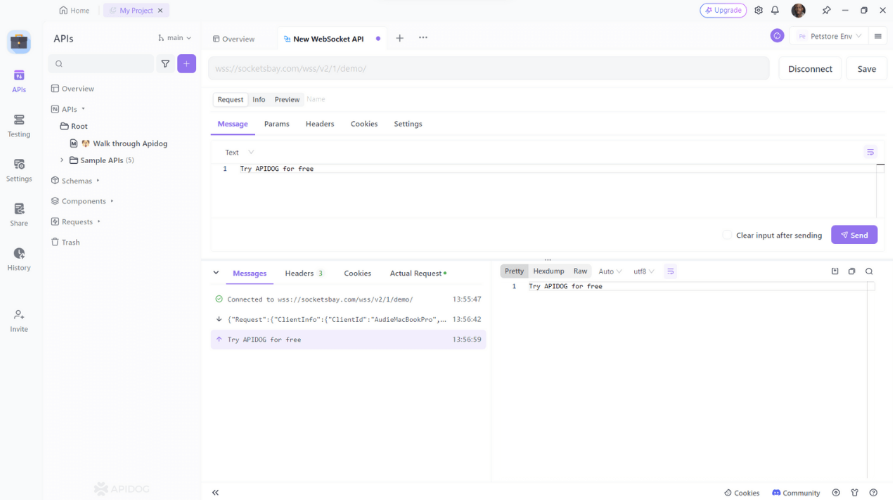Image resolution: width=893 pixels, height=500 pixels.
Task: Open Community link in status bar
Action: tap(796, 493)
